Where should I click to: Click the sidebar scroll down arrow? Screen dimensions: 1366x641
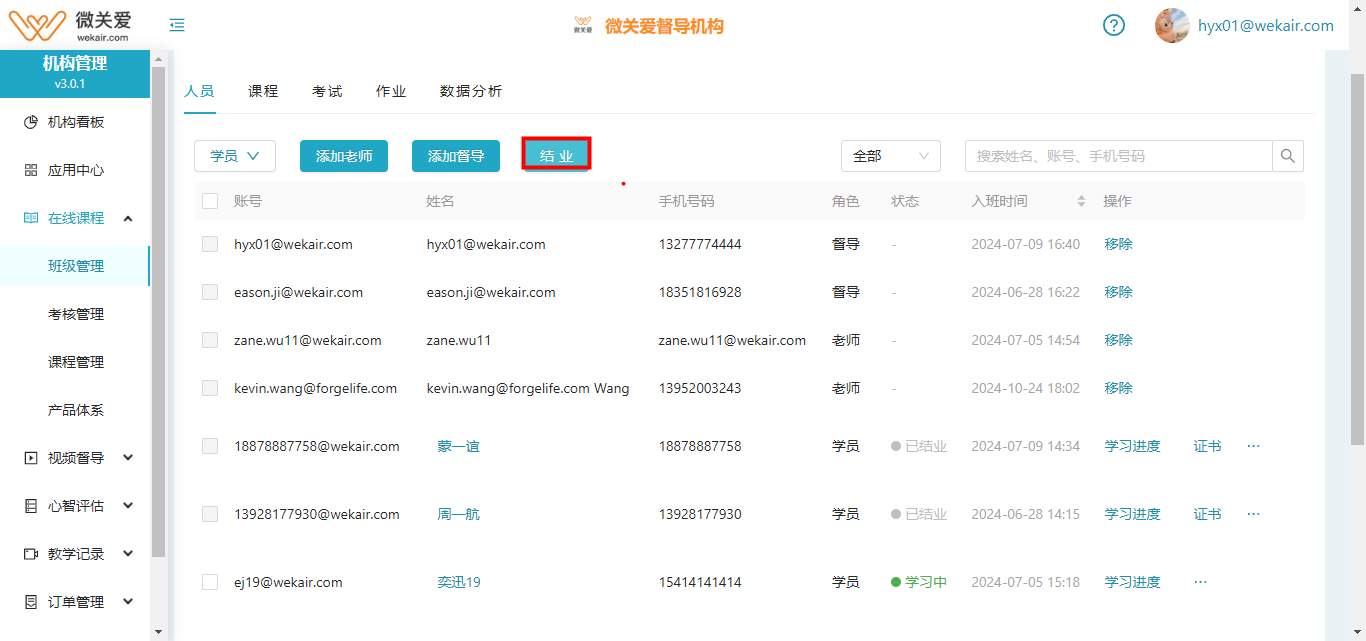pyautogui.click(x=158, y=632)
